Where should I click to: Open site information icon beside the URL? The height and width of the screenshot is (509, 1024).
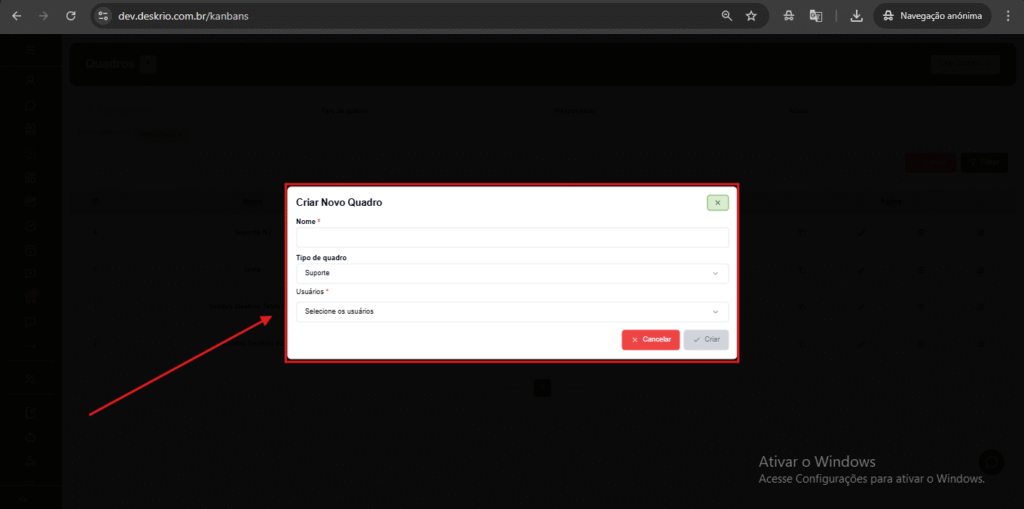click(103, 16)
